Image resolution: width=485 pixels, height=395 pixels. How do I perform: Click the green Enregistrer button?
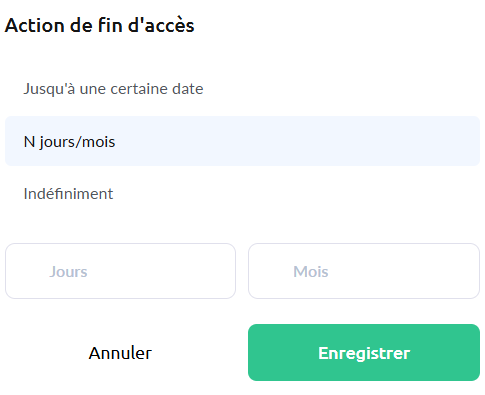364,353
